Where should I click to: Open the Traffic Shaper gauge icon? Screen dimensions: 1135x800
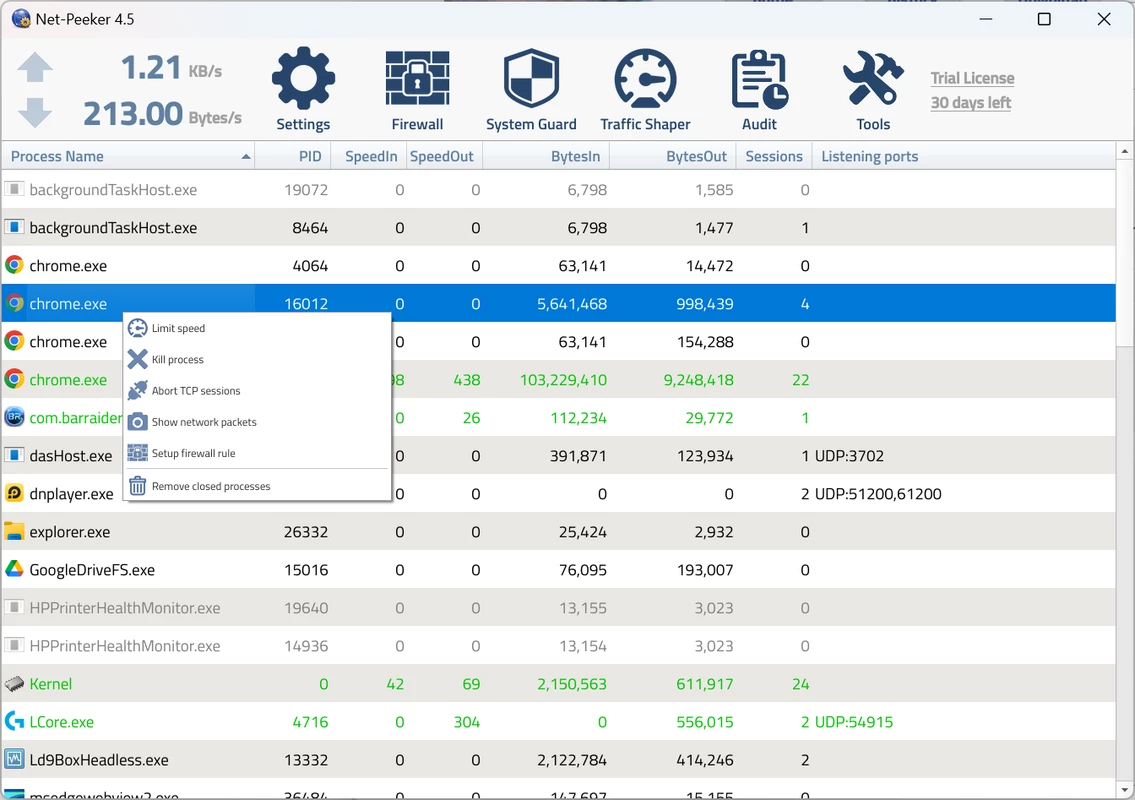645,79
